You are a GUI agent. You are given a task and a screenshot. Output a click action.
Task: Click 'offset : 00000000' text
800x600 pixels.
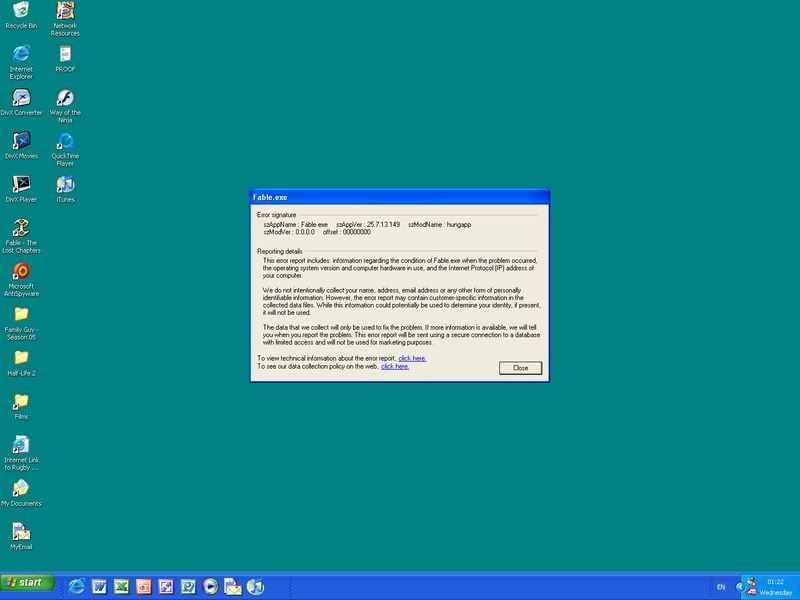[346, 232]
